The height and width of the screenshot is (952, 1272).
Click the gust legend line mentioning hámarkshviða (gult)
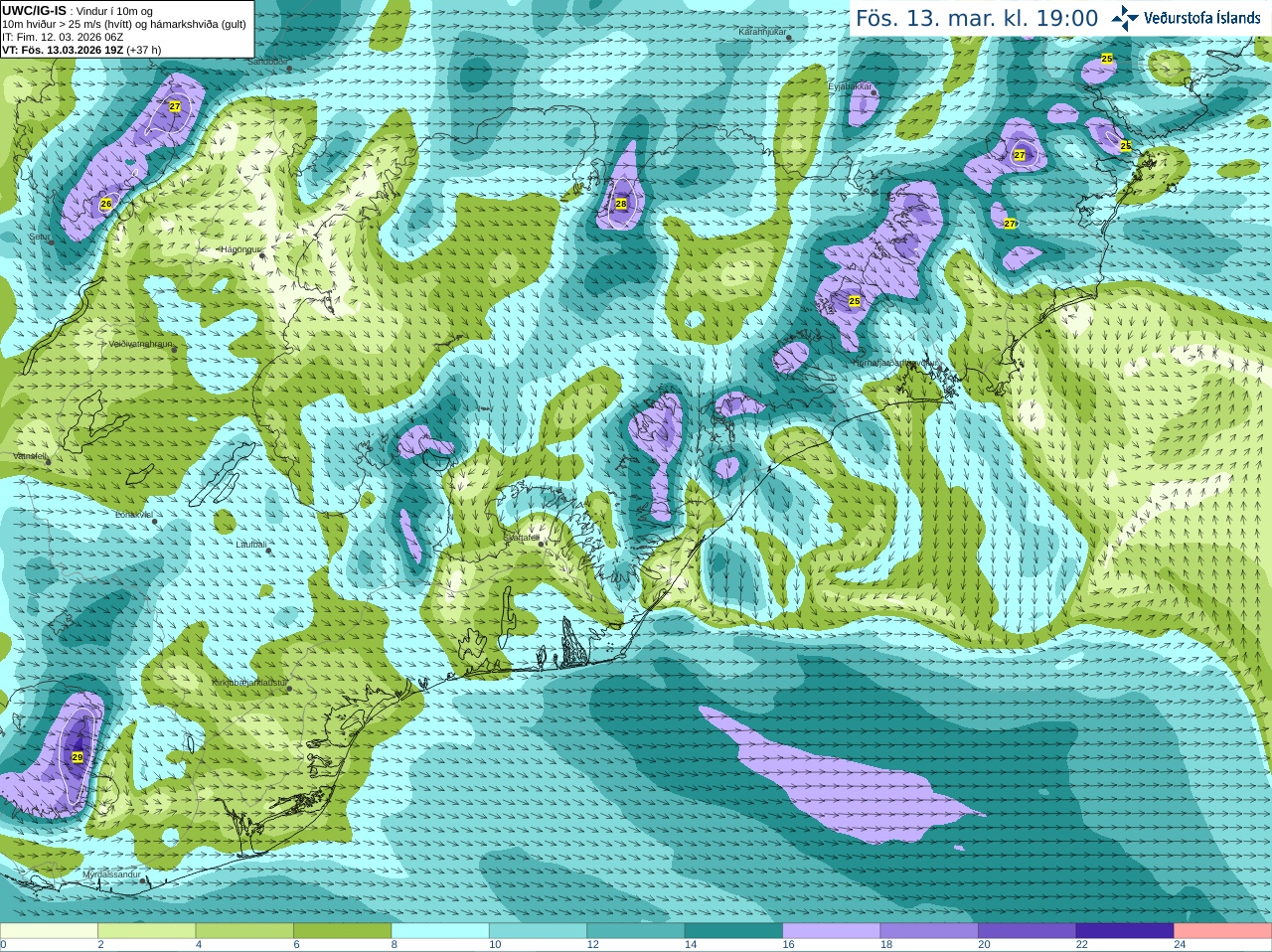coord(124,24)
